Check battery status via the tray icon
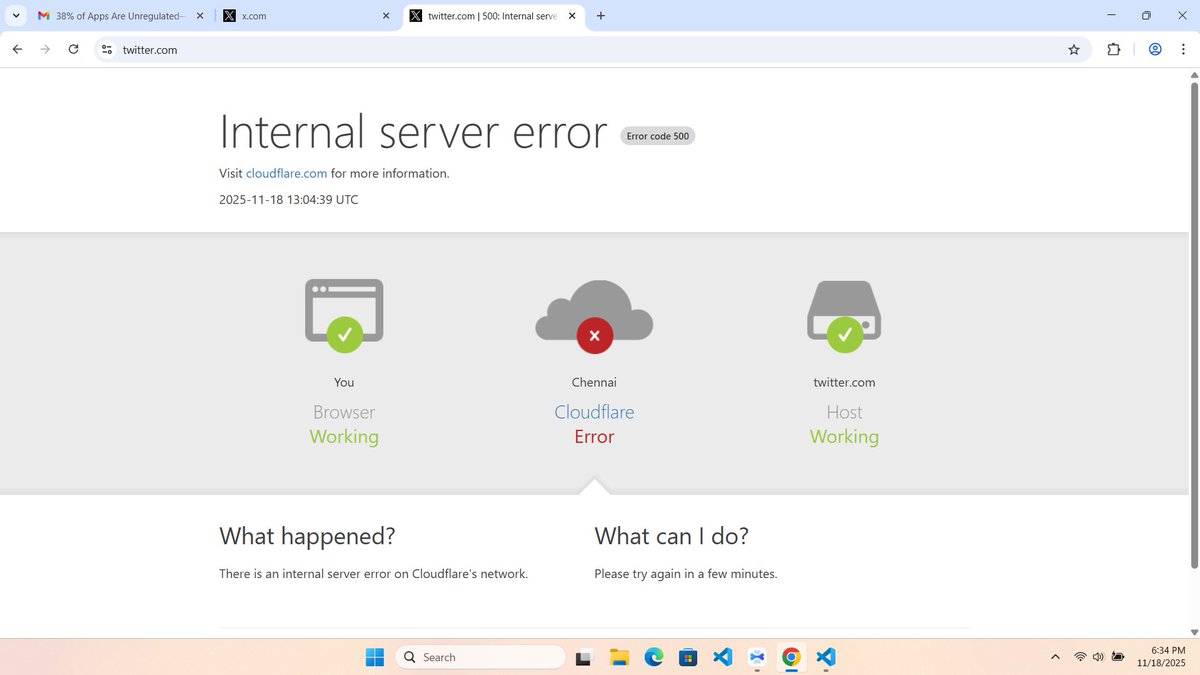The image size is (1200, 675). click(x=1118, y=657)
